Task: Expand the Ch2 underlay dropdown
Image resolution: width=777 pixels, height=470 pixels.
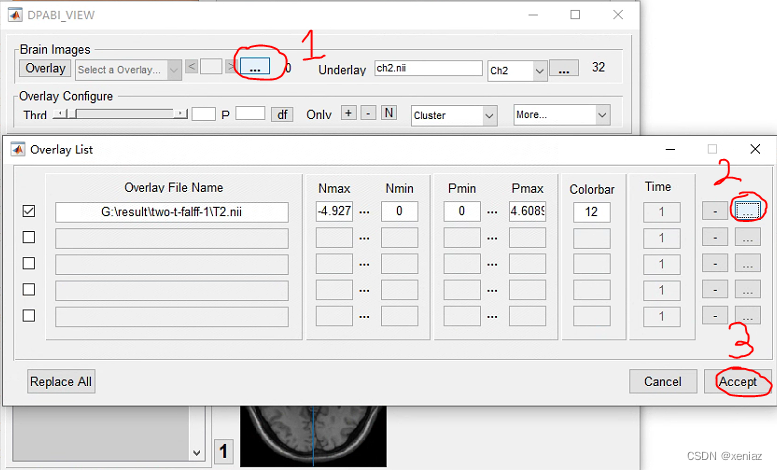Action: [517, 70]
